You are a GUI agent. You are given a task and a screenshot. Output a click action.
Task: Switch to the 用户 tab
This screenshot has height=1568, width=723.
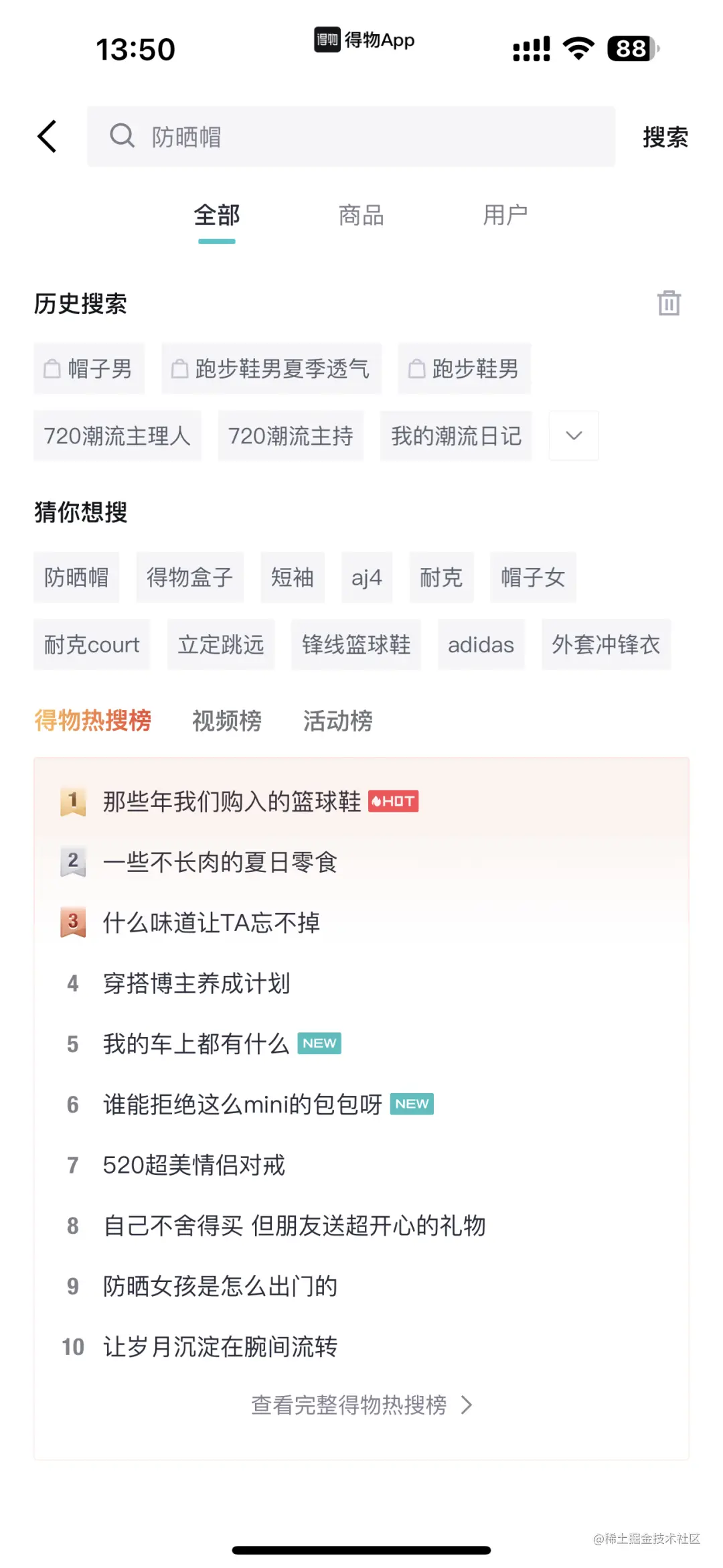tap(507, 215)
